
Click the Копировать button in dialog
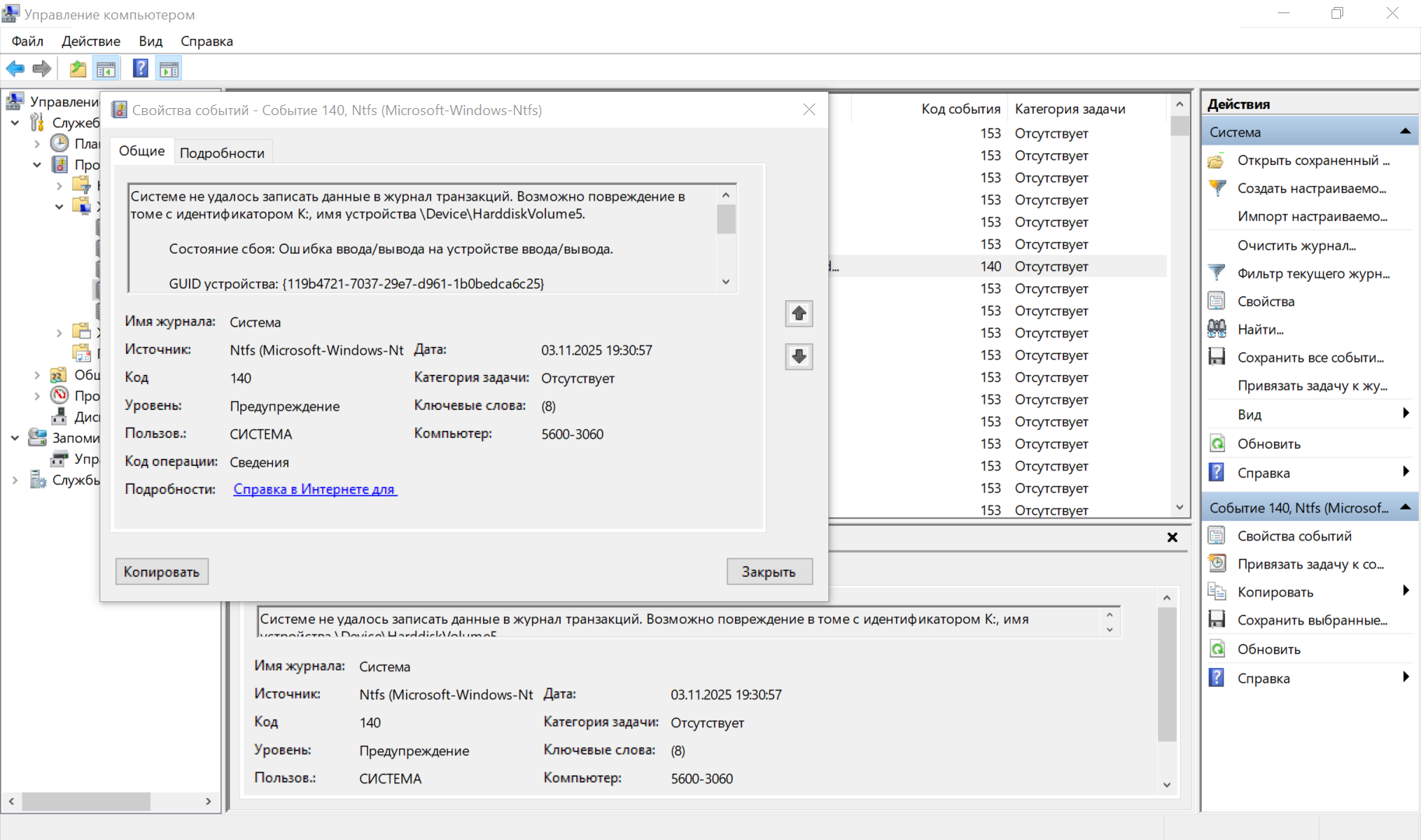coord(162,572)
